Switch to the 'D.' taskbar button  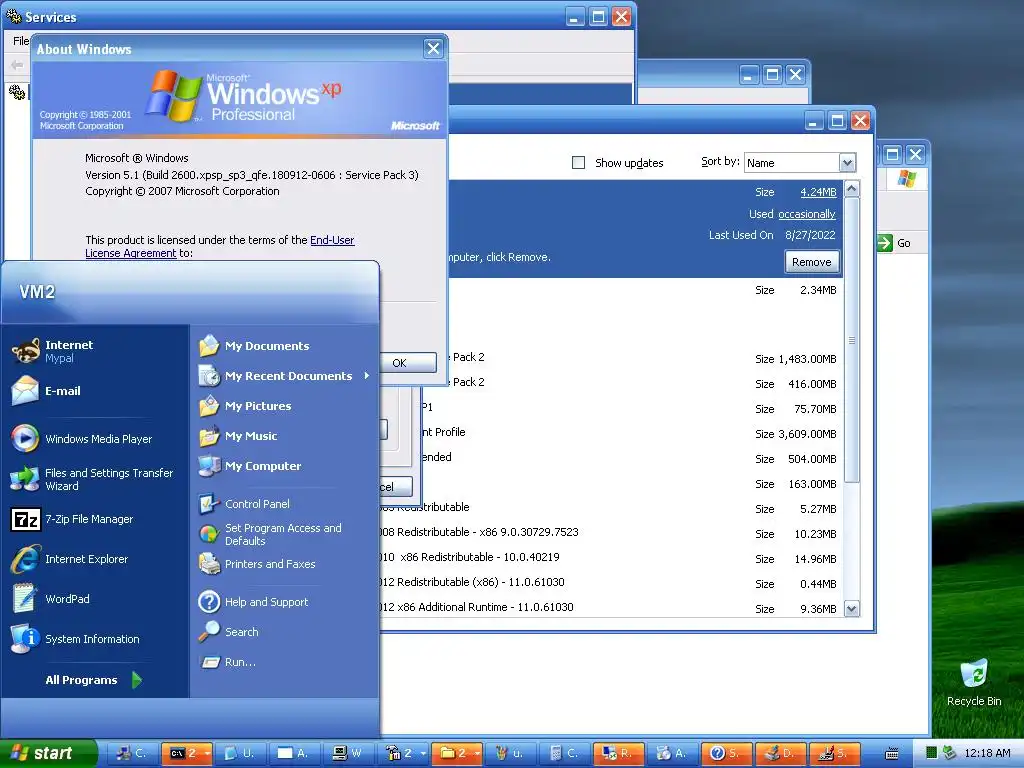click(780, 753)
